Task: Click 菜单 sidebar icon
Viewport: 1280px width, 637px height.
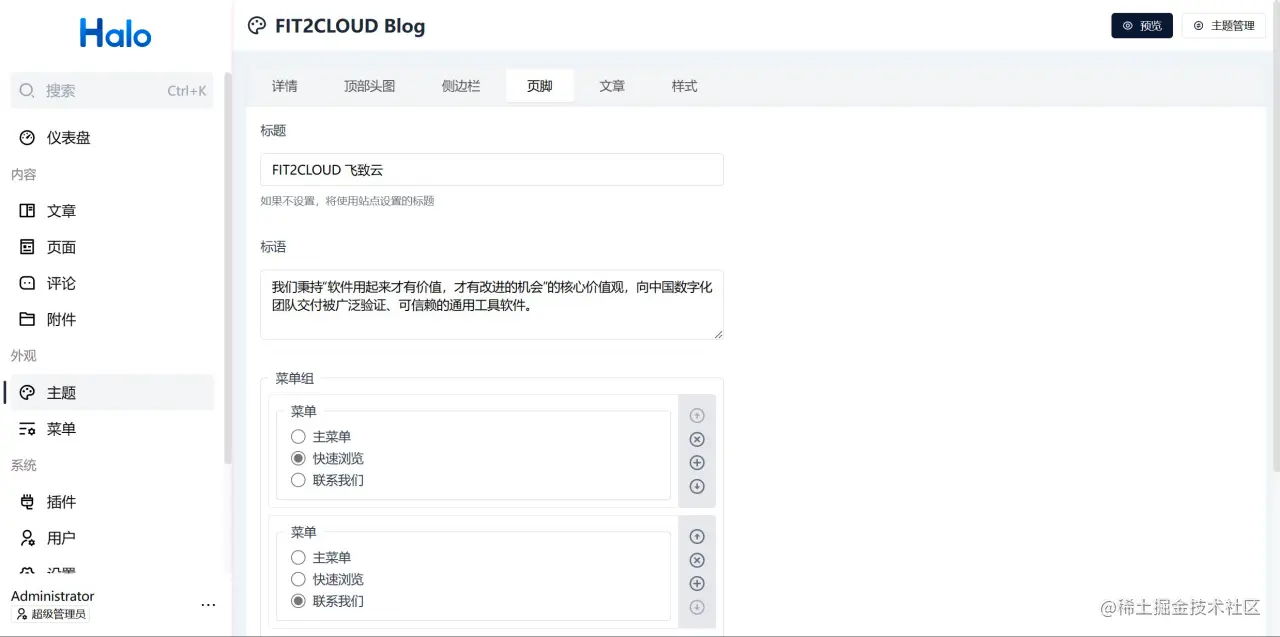Action: coord(27,428)
